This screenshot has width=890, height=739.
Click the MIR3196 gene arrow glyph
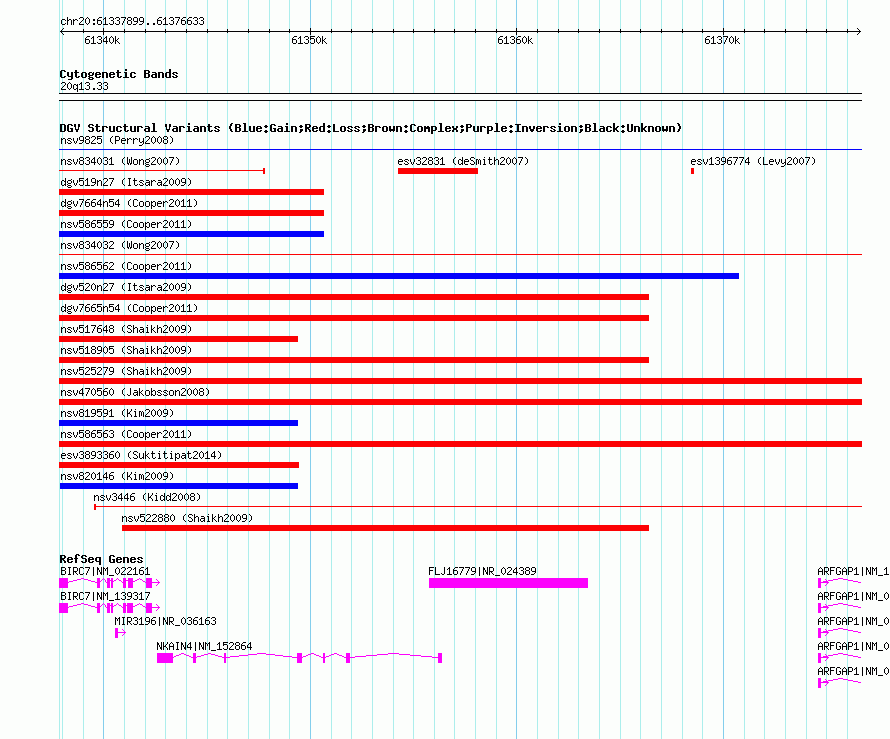(x=120, y=633)
